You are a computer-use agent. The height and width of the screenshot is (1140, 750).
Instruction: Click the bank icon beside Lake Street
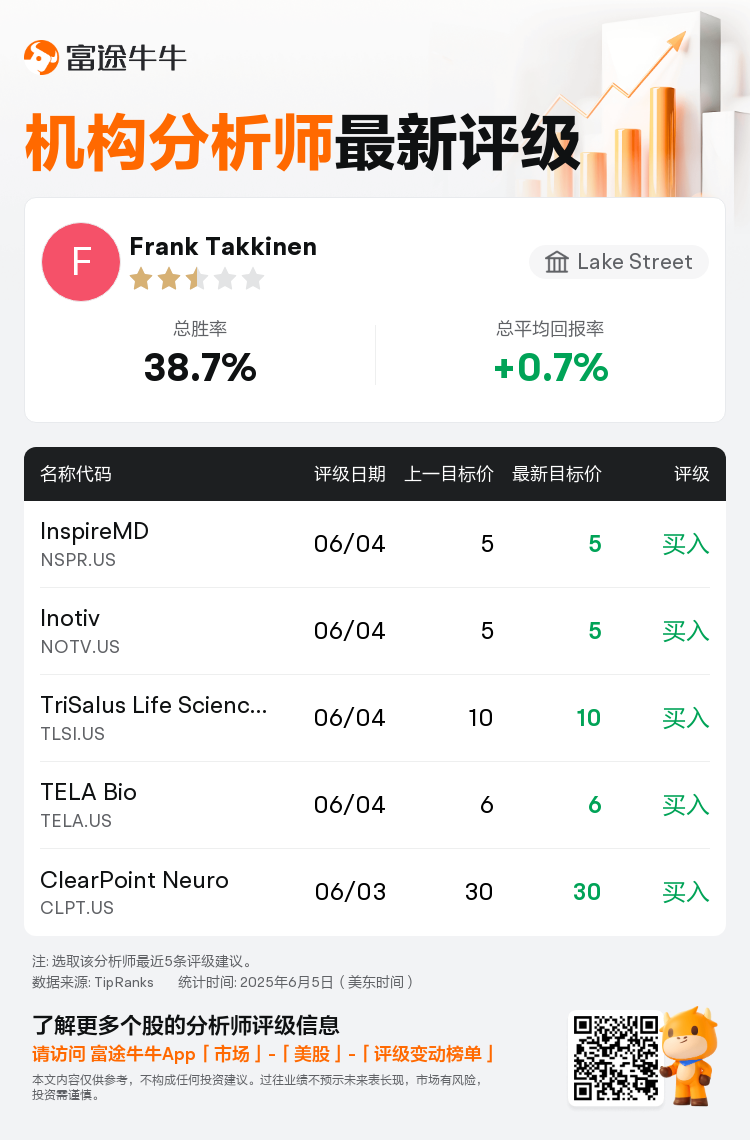(x=557, y=262)
